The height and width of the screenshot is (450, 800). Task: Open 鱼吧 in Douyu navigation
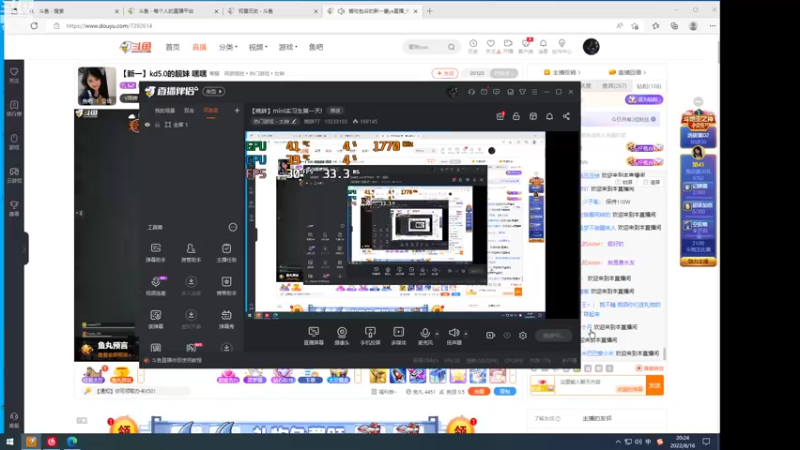pyautogui.click(x=316, y=47)
